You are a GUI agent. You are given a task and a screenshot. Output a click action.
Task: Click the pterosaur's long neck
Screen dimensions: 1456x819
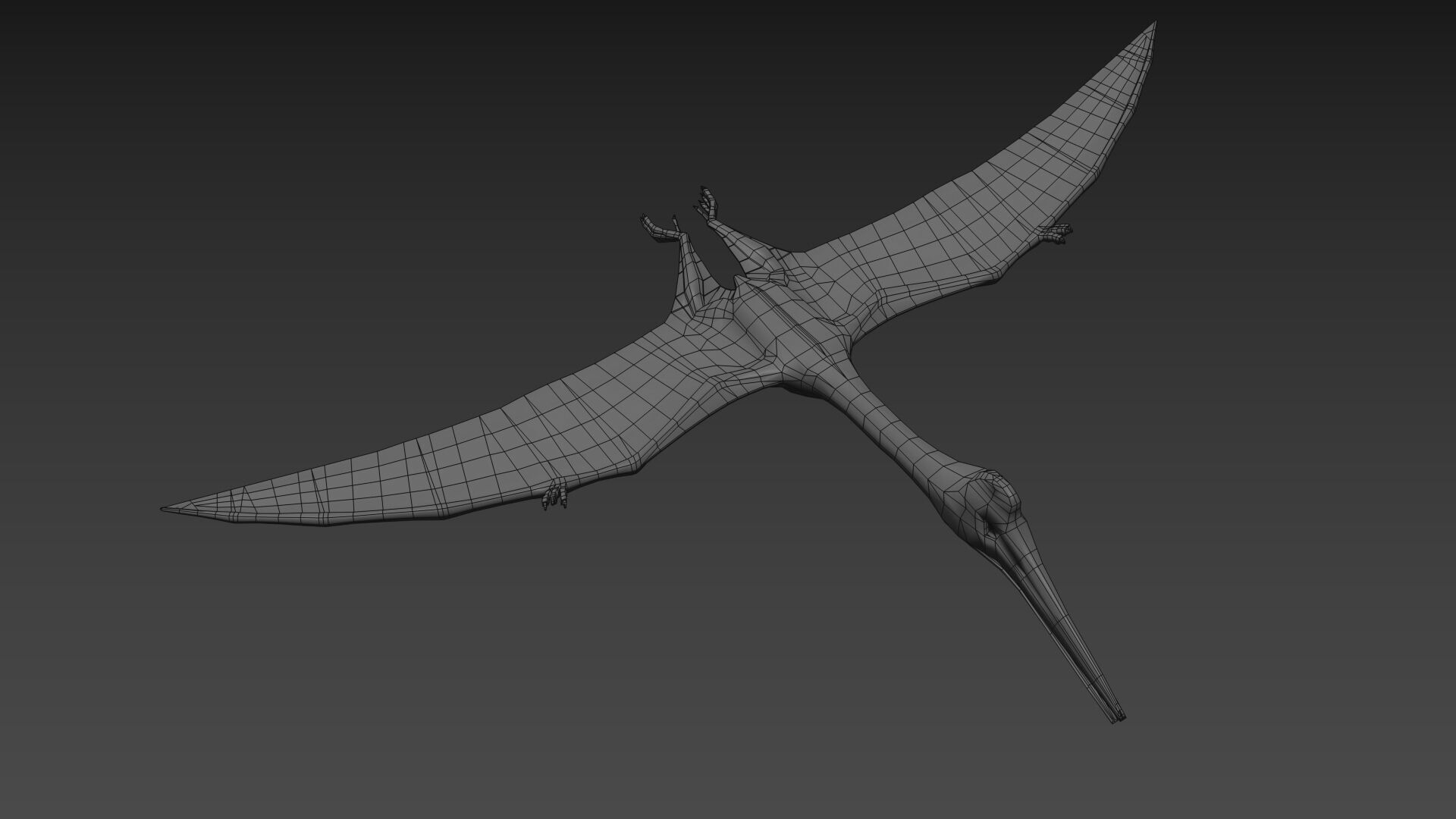click(x=889, y=426)
